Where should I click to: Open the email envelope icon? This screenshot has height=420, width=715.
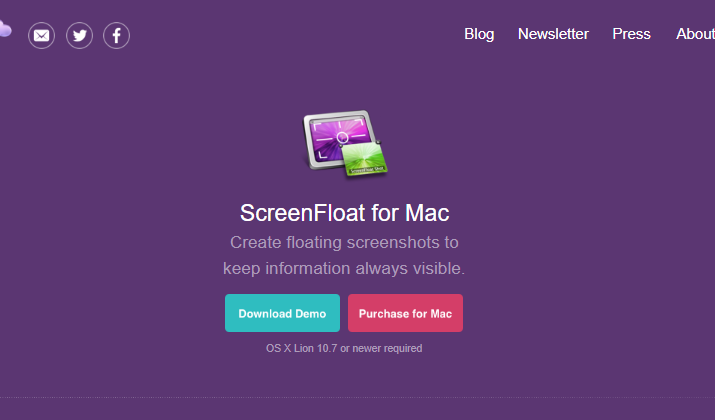pyautogui.click(x=41, y=36)
